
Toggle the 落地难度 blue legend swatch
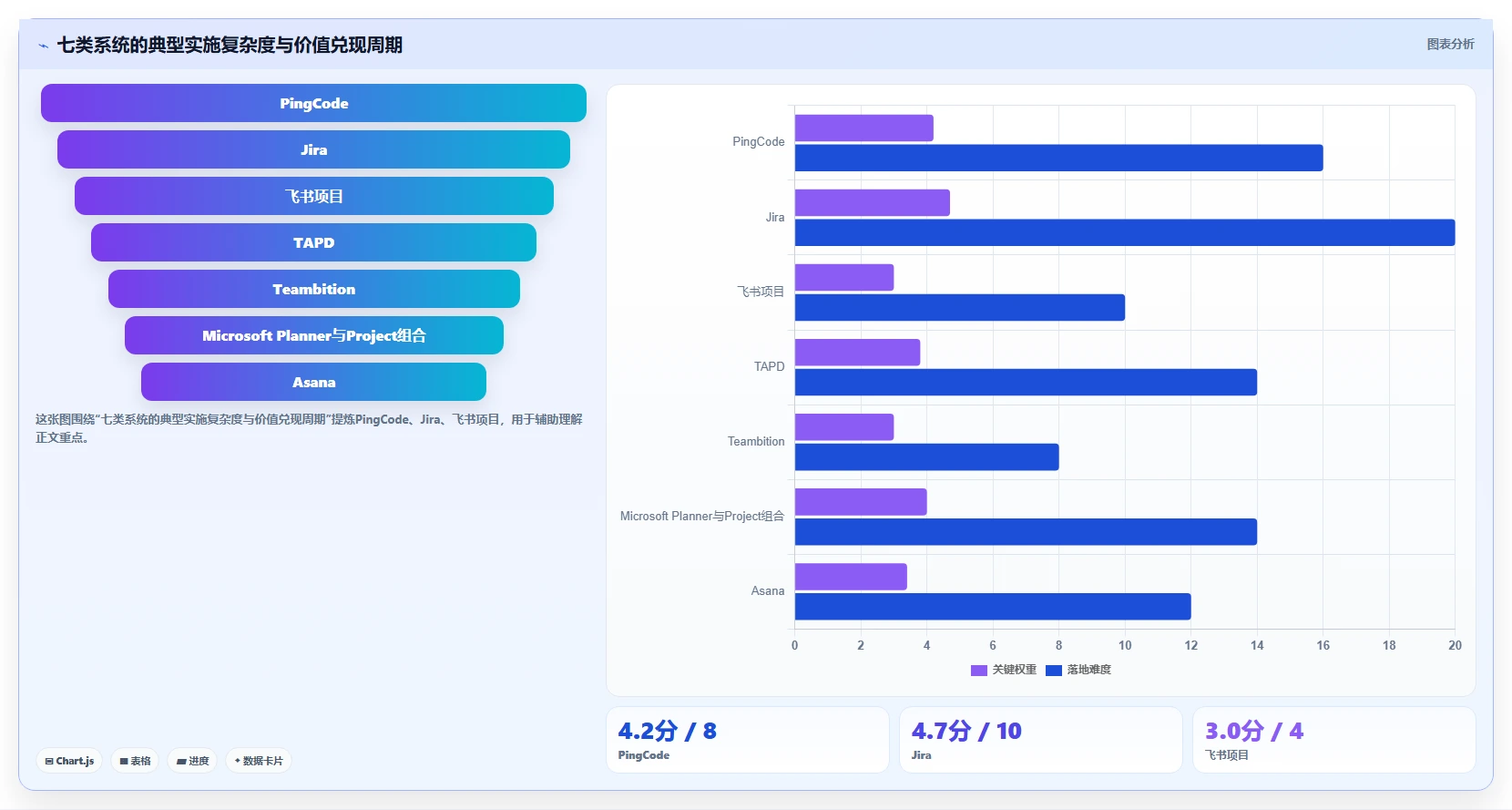click(x=1054, y=671)
